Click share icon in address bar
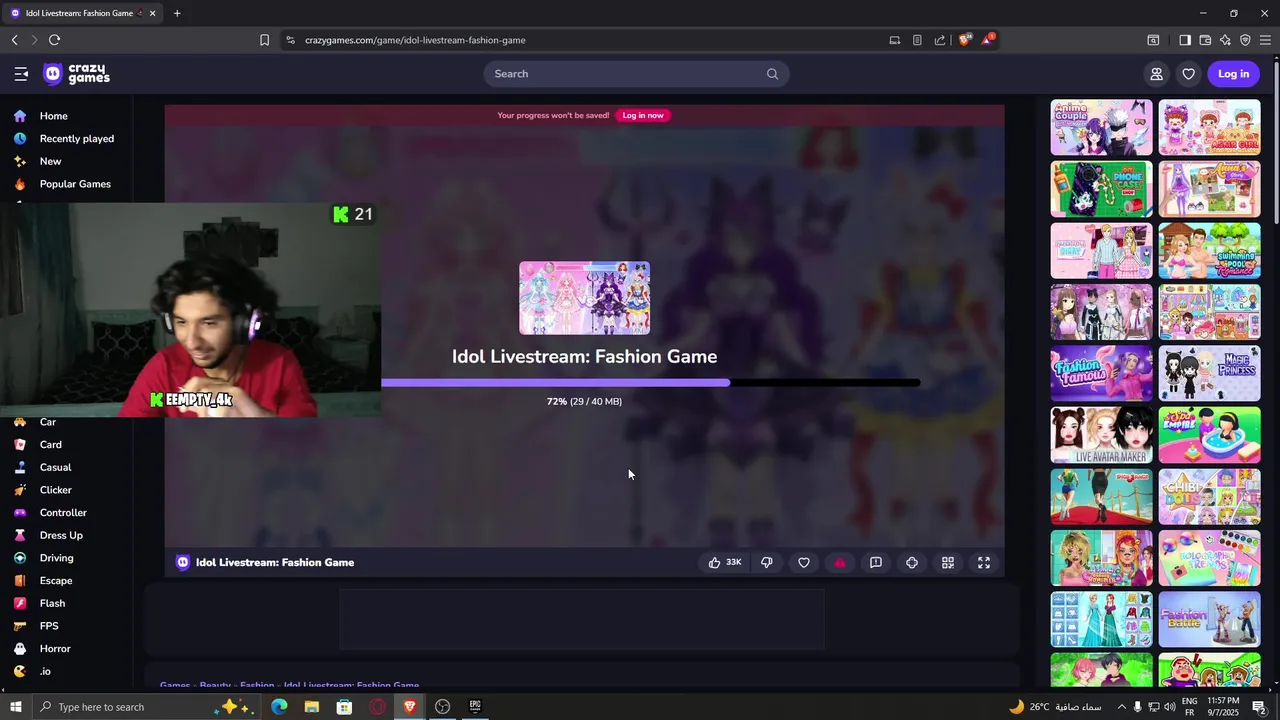Viewport: 1280px width, 720px height. 940,40
